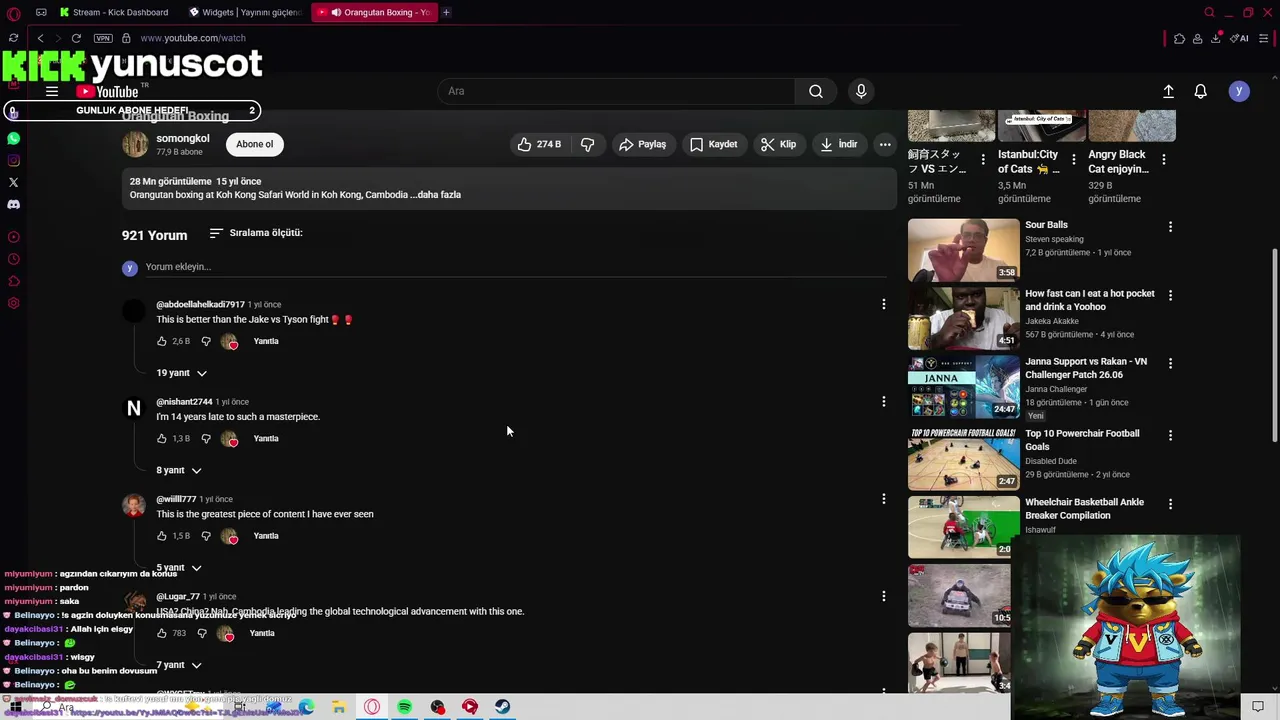Reload the page with the refresh button
The height and width of the screenshot is (720, 1280).
point(76,38)
